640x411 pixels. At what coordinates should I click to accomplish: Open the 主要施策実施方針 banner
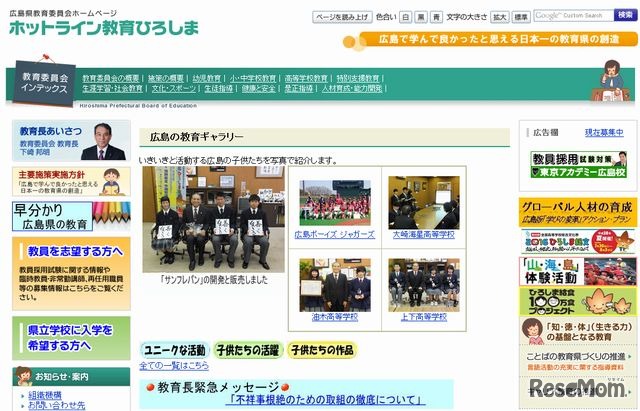pyautogui.click(x=71, y=181)
